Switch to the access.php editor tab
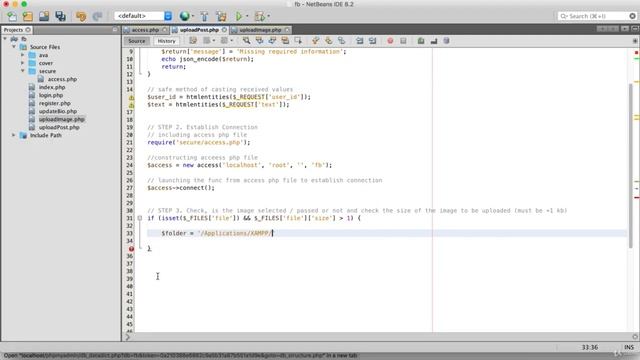 coord(145,30)
